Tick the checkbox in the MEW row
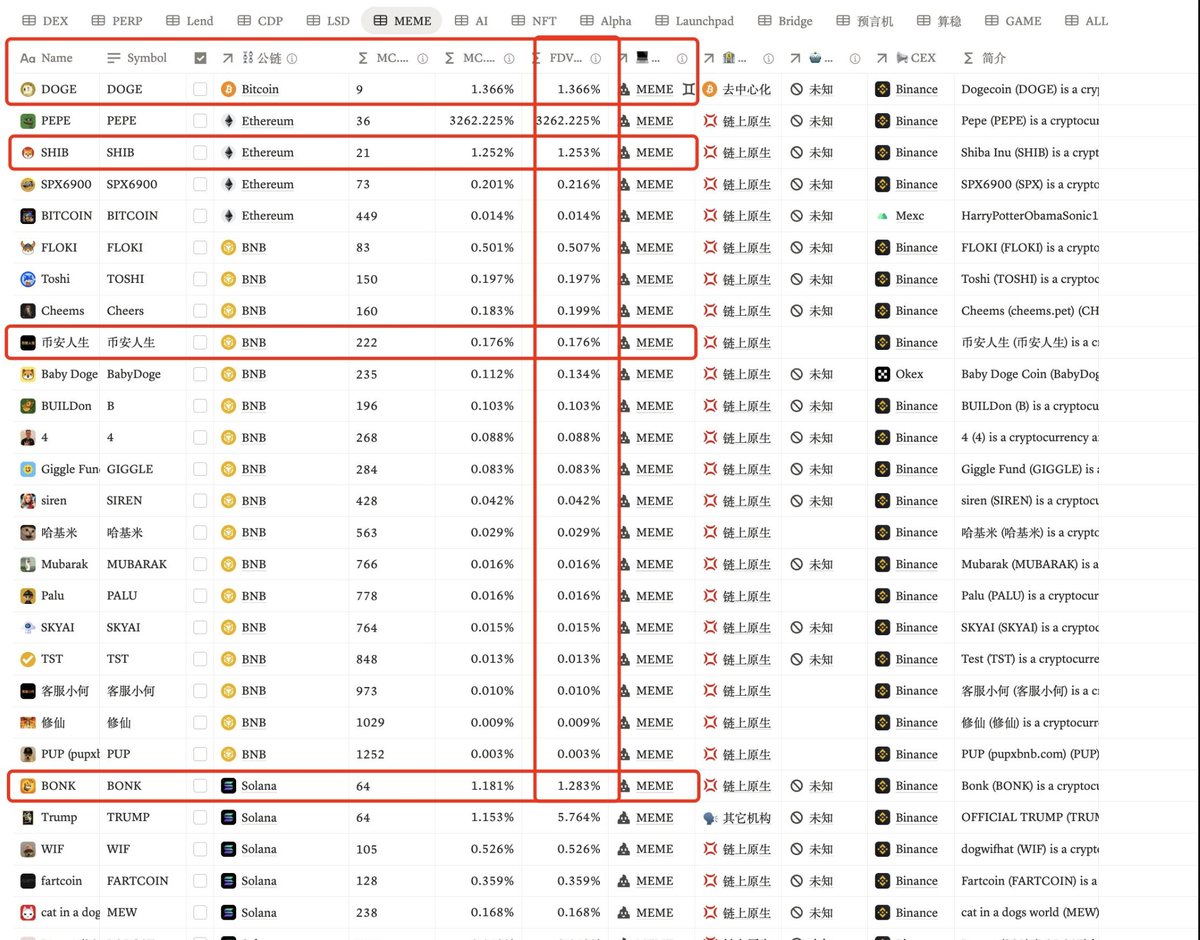 click(x=200, y=912)
